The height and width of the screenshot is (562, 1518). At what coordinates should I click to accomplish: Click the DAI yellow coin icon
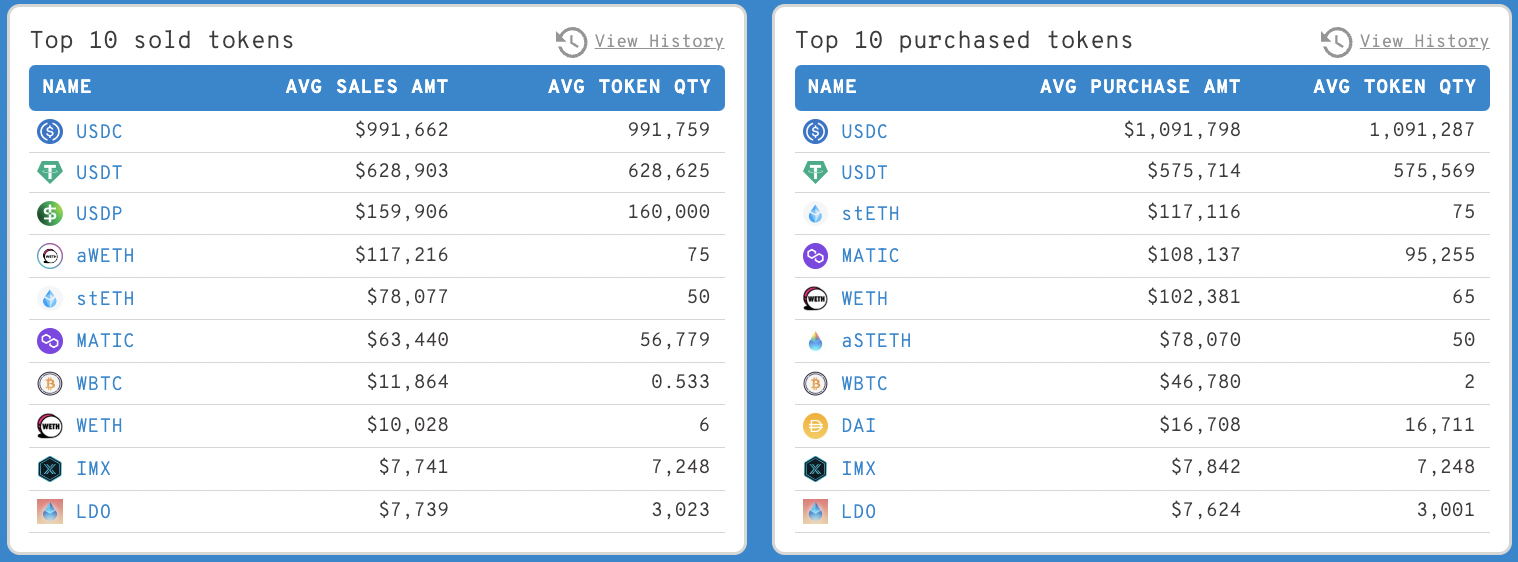(815, 426)
